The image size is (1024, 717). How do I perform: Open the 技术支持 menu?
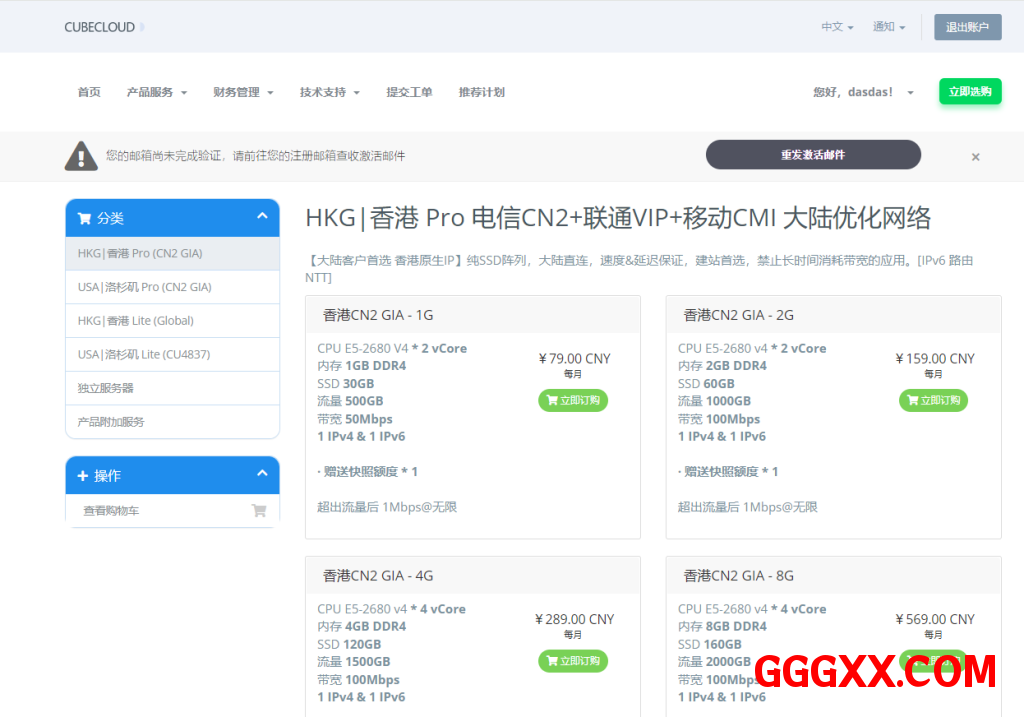[x=329, y=92]
